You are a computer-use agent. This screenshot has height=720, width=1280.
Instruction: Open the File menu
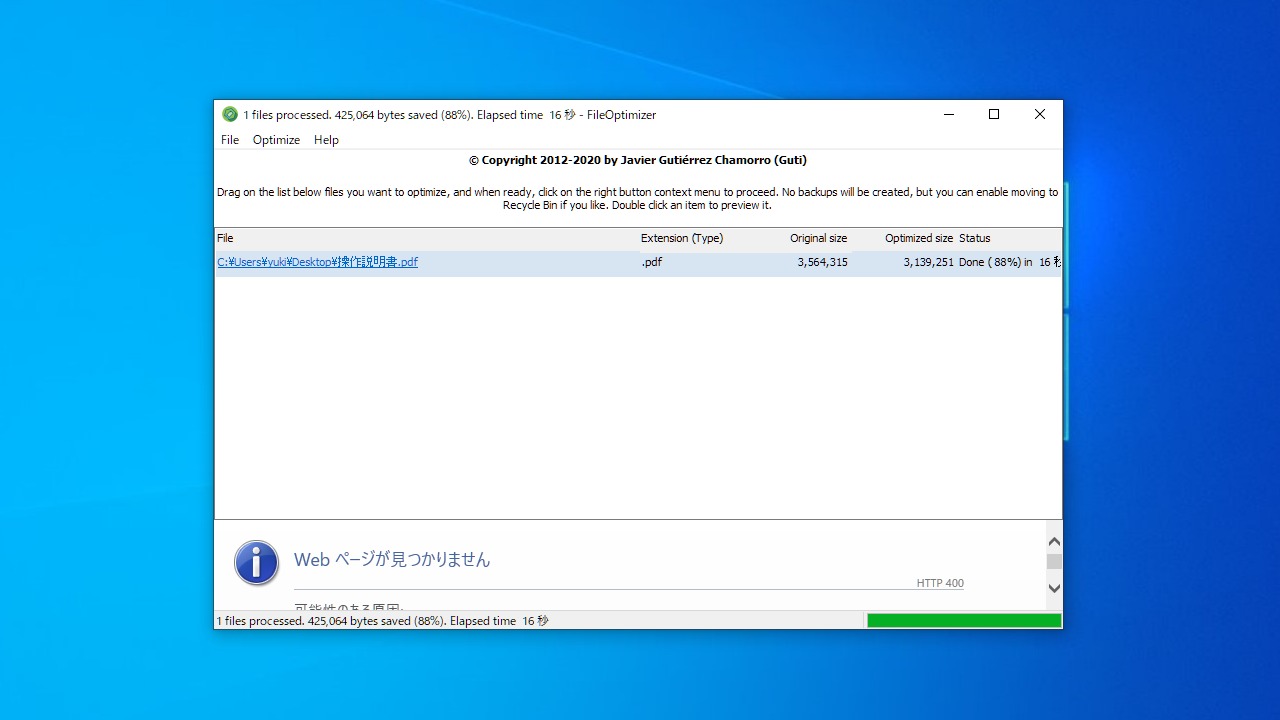point(230,140)
